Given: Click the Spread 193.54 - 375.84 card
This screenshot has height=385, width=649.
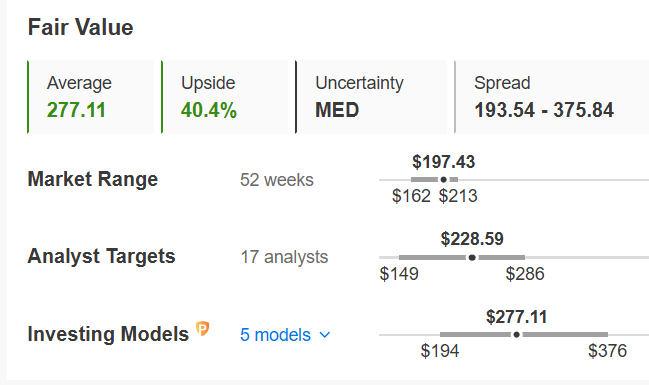Looking at the screenshot, I should (552, 97).
